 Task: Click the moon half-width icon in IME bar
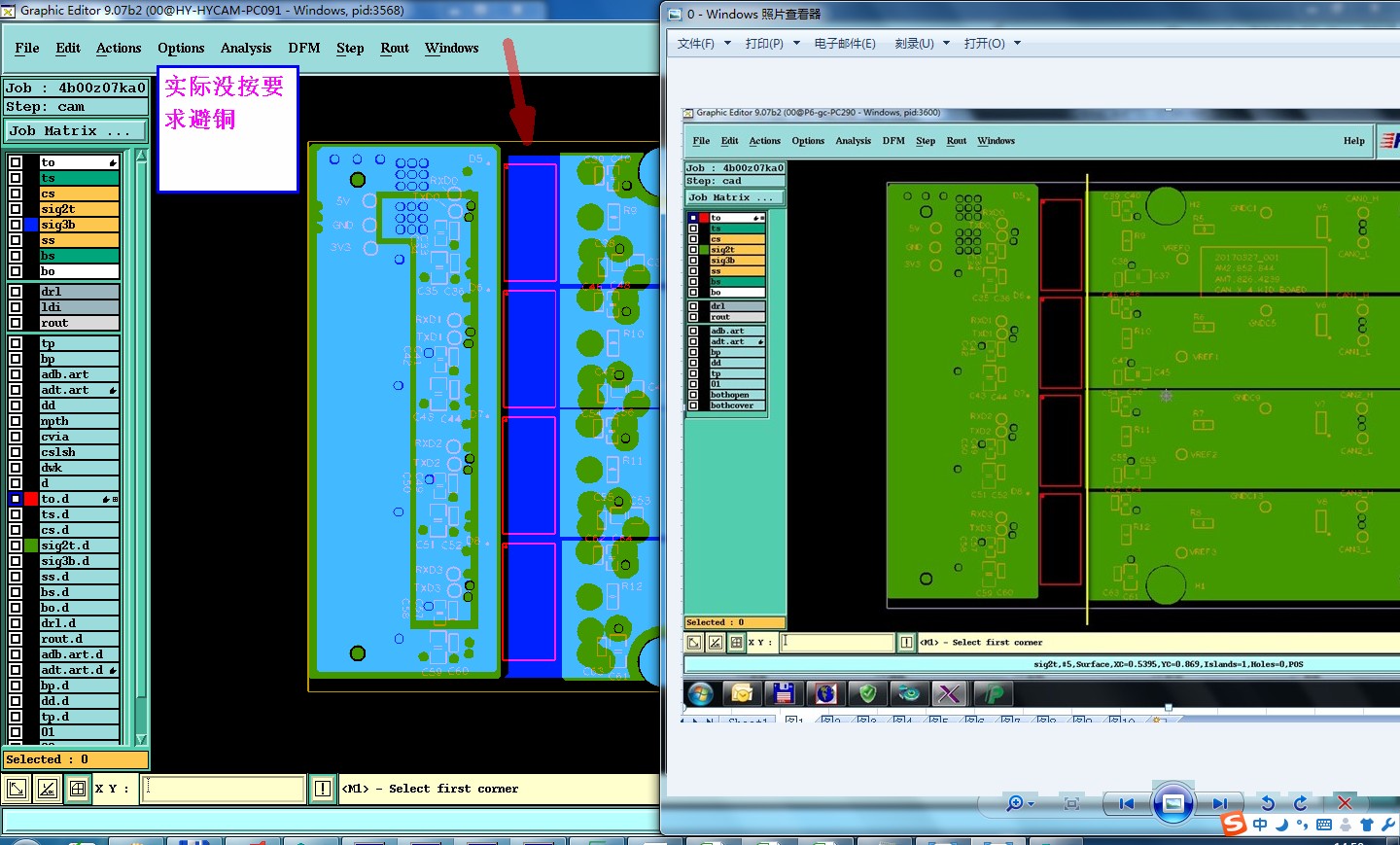(1281, 825)
